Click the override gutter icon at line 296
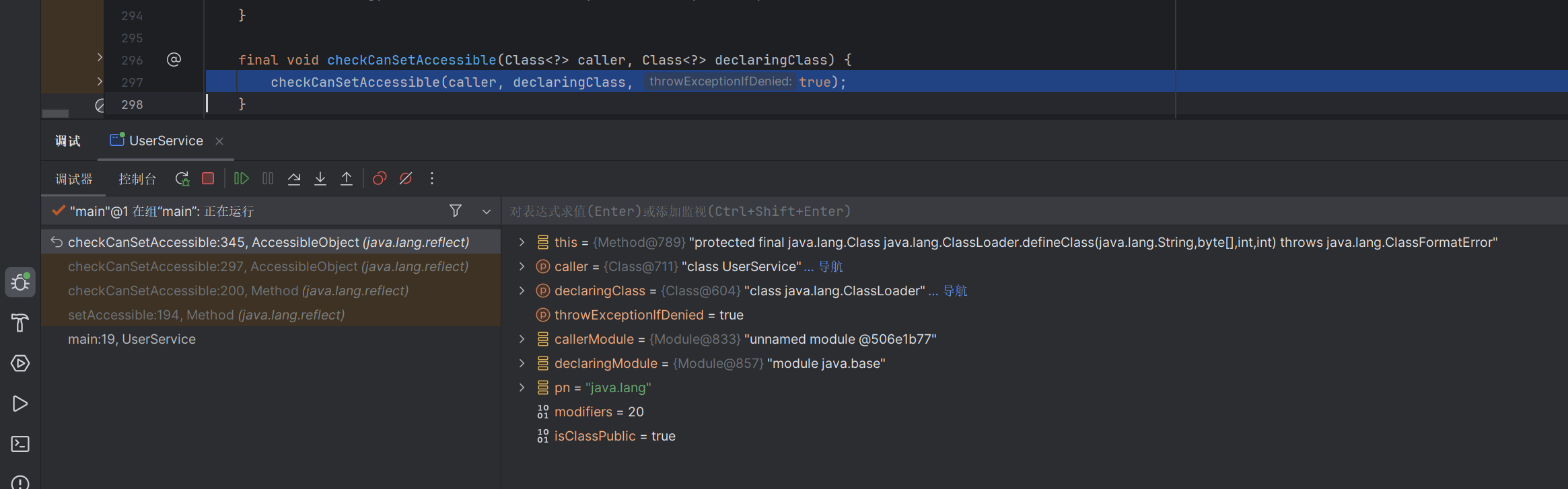Viewport: 1568px width, 489px height. [x=174, y=60]
